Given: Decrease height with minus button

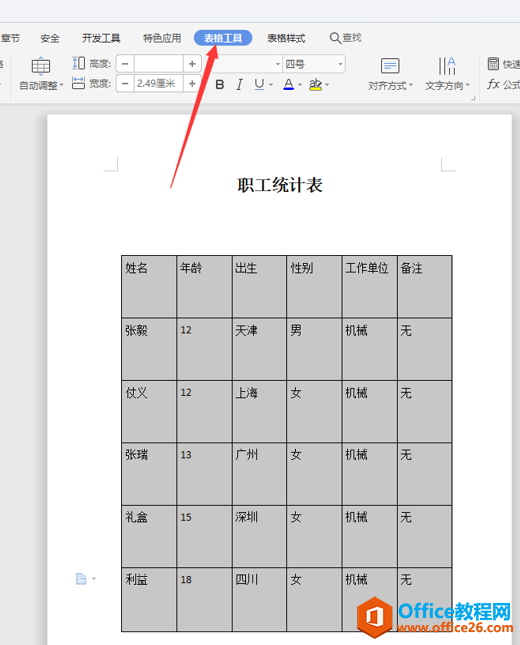Looking at the screenshot, I should pos(125,64).
